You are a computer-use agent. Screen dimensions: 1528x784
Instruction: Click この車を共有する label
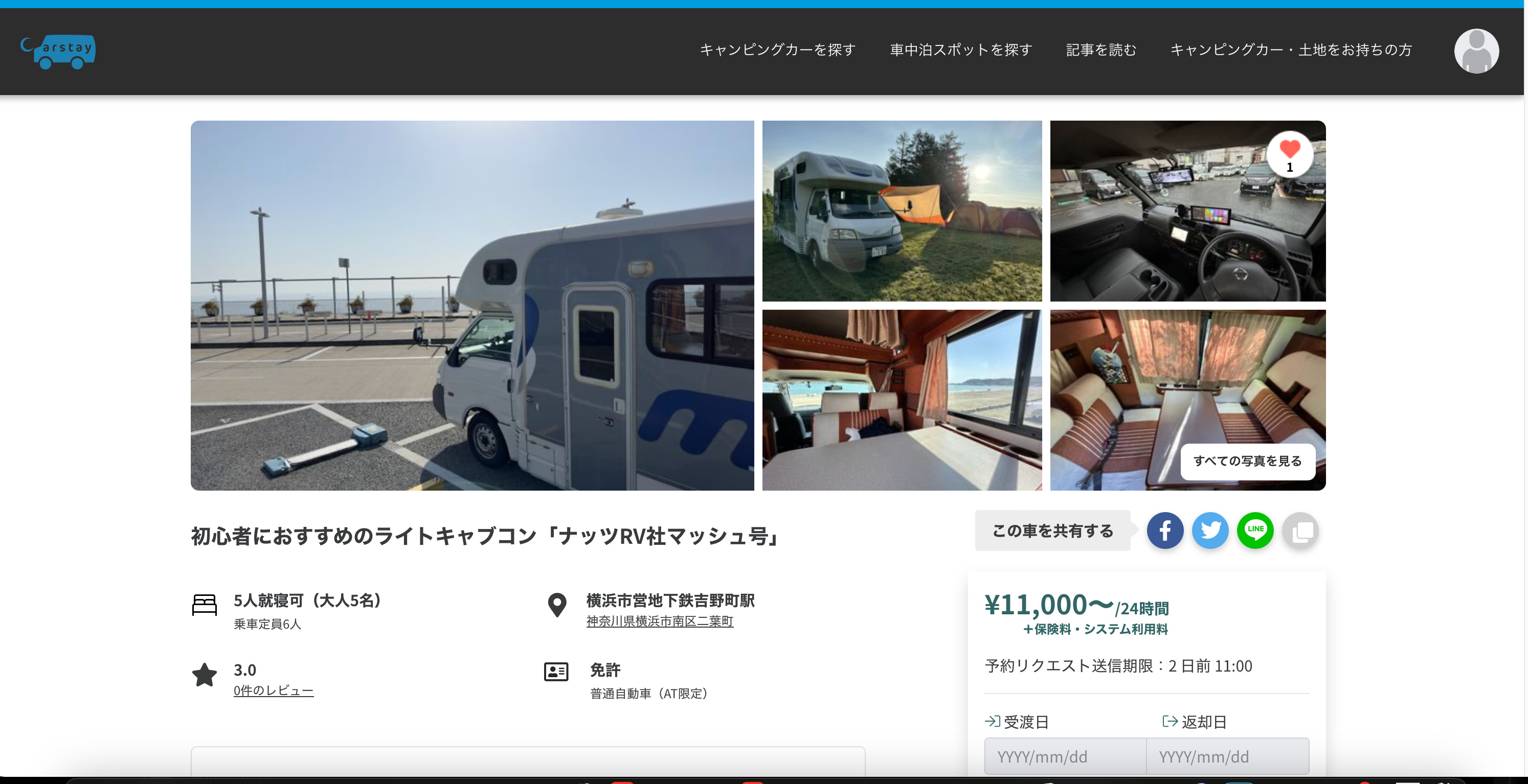(x=1052, y=530)
